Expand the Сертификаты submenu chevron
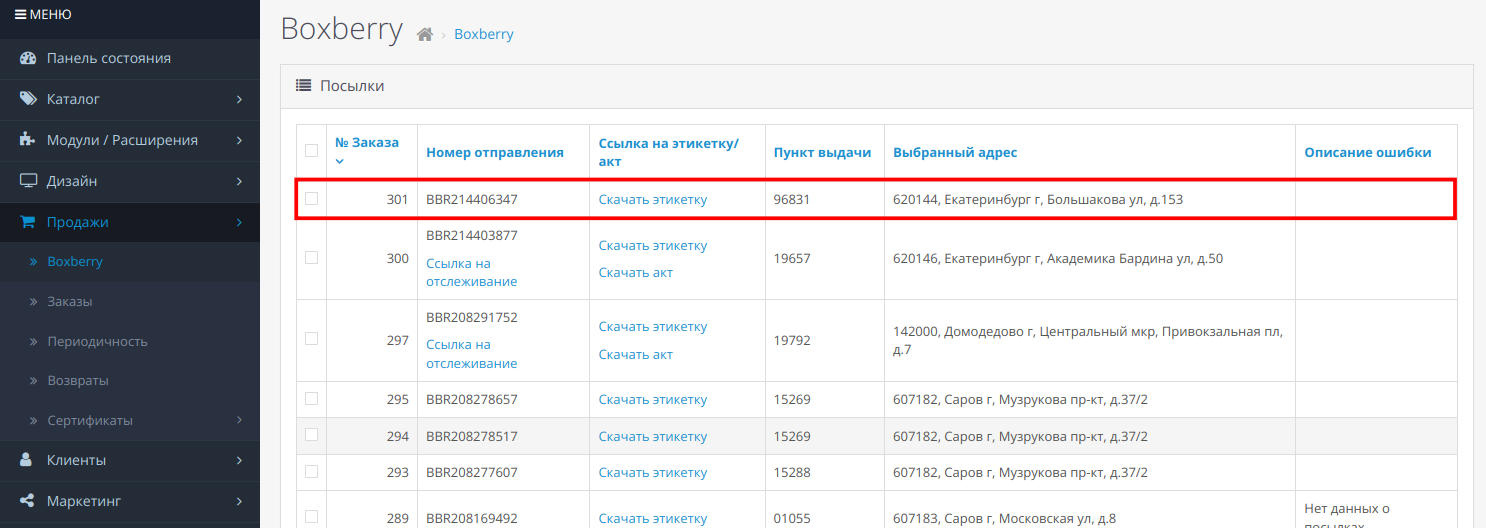This screenshot has width=1486, height=528. (240, 420)
